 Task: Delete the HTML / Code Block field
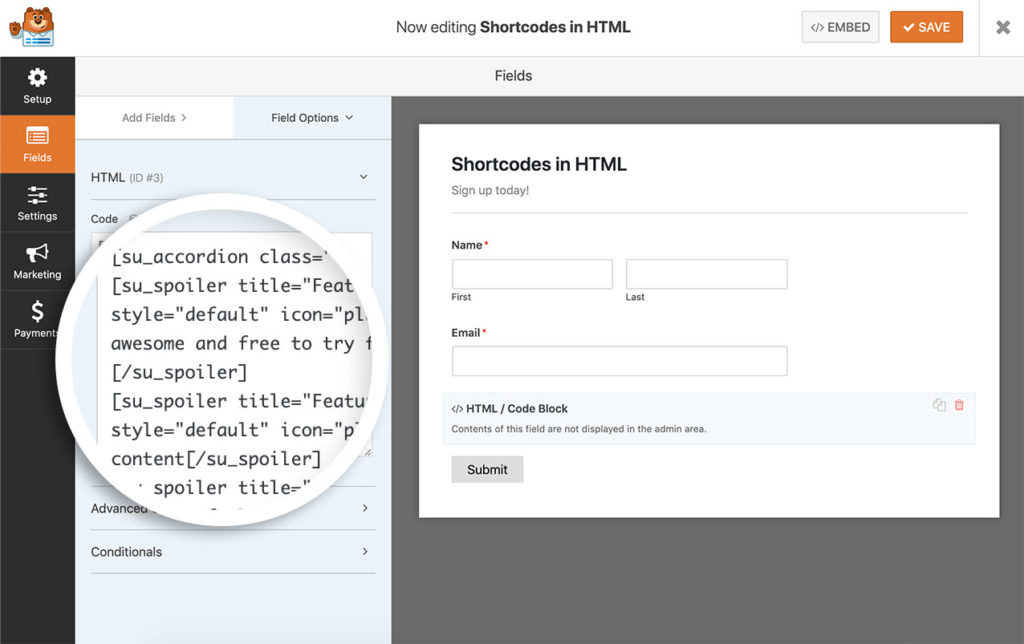pos(959,404)
